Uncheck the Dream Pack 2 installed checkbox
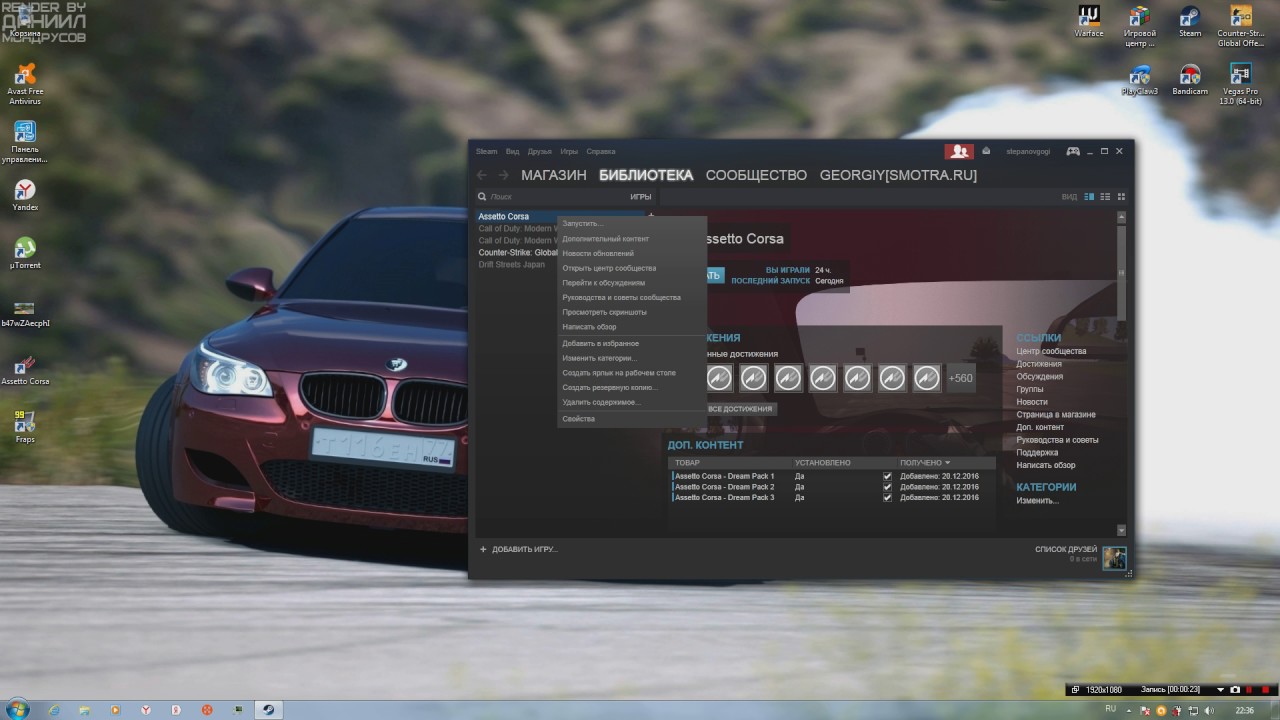This screenshot has width=1280, height=720. (887, 487)
